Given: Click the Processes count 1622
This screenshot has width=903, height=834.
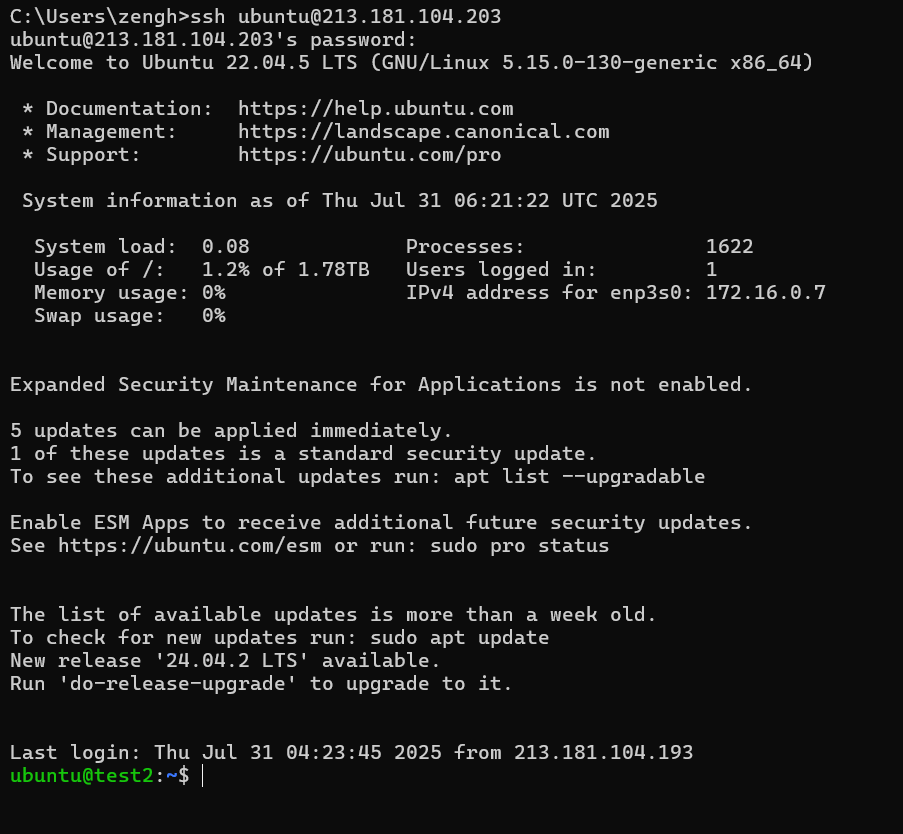Looking at the screenshot, I should (x=729, y=247).
